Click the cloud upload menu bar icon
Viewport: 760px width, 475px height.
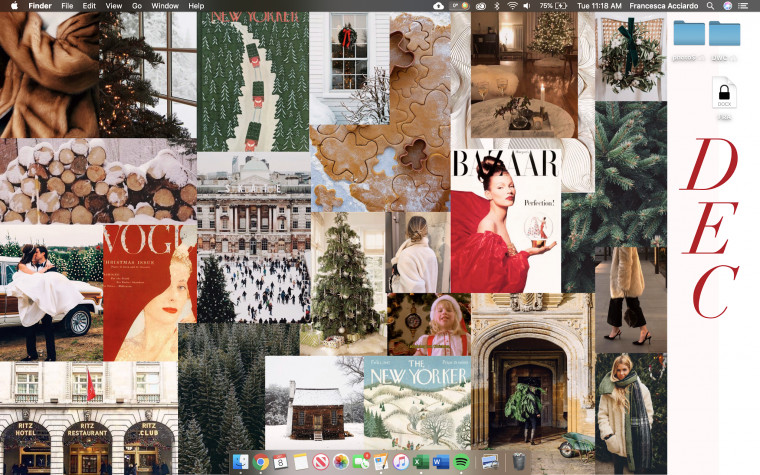pos(439,6)
